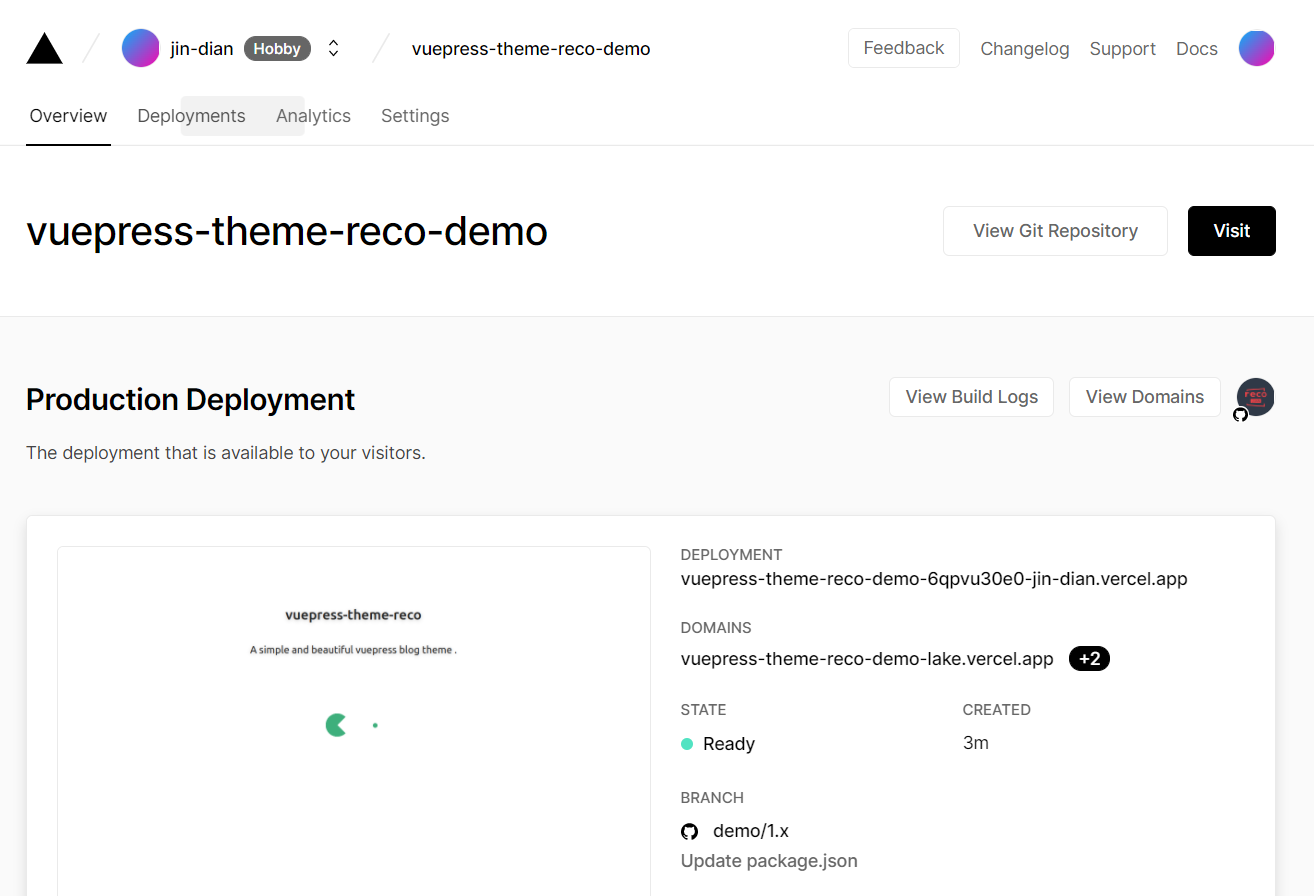This screenshot has width=1314, height=896.
Task: Open the user profile avatar menu
Action: click(1256, 48)
